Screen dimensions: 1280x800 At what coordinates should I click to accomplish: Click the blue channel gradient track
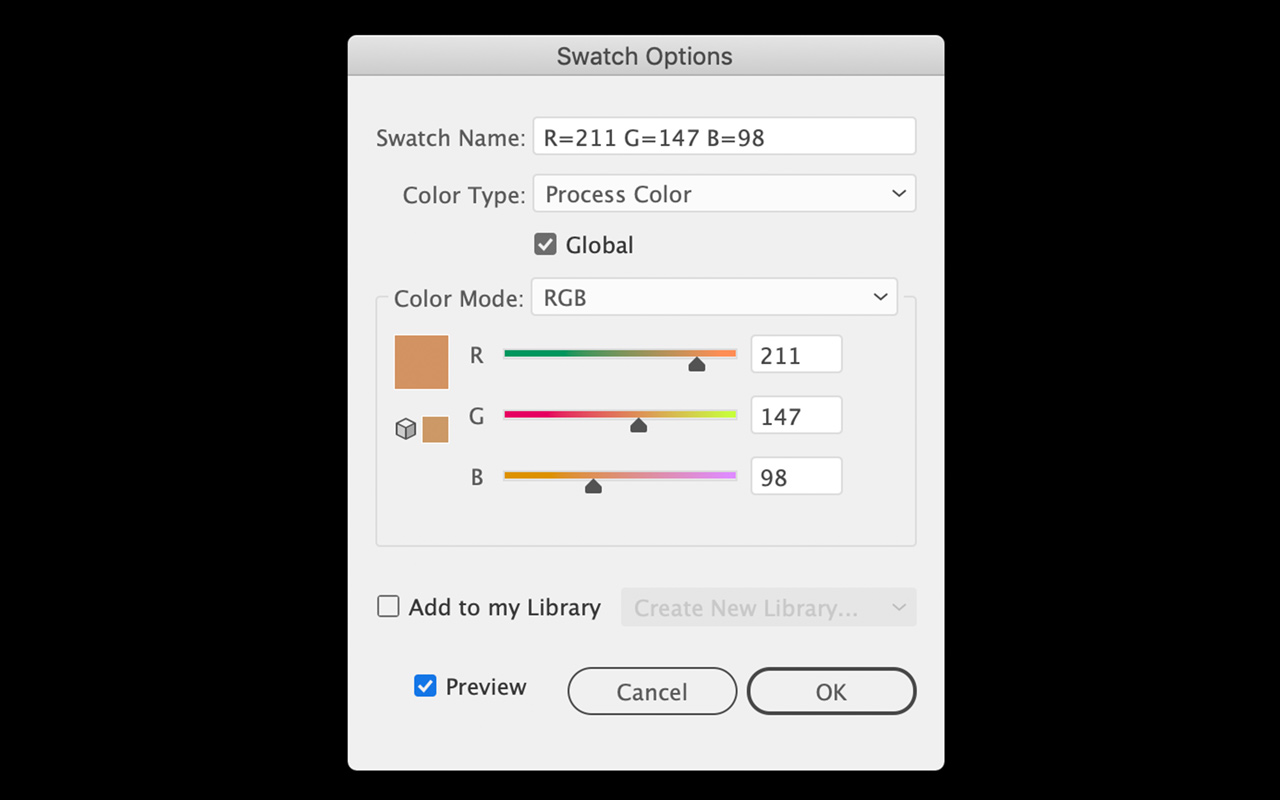(x=620, y=475)
